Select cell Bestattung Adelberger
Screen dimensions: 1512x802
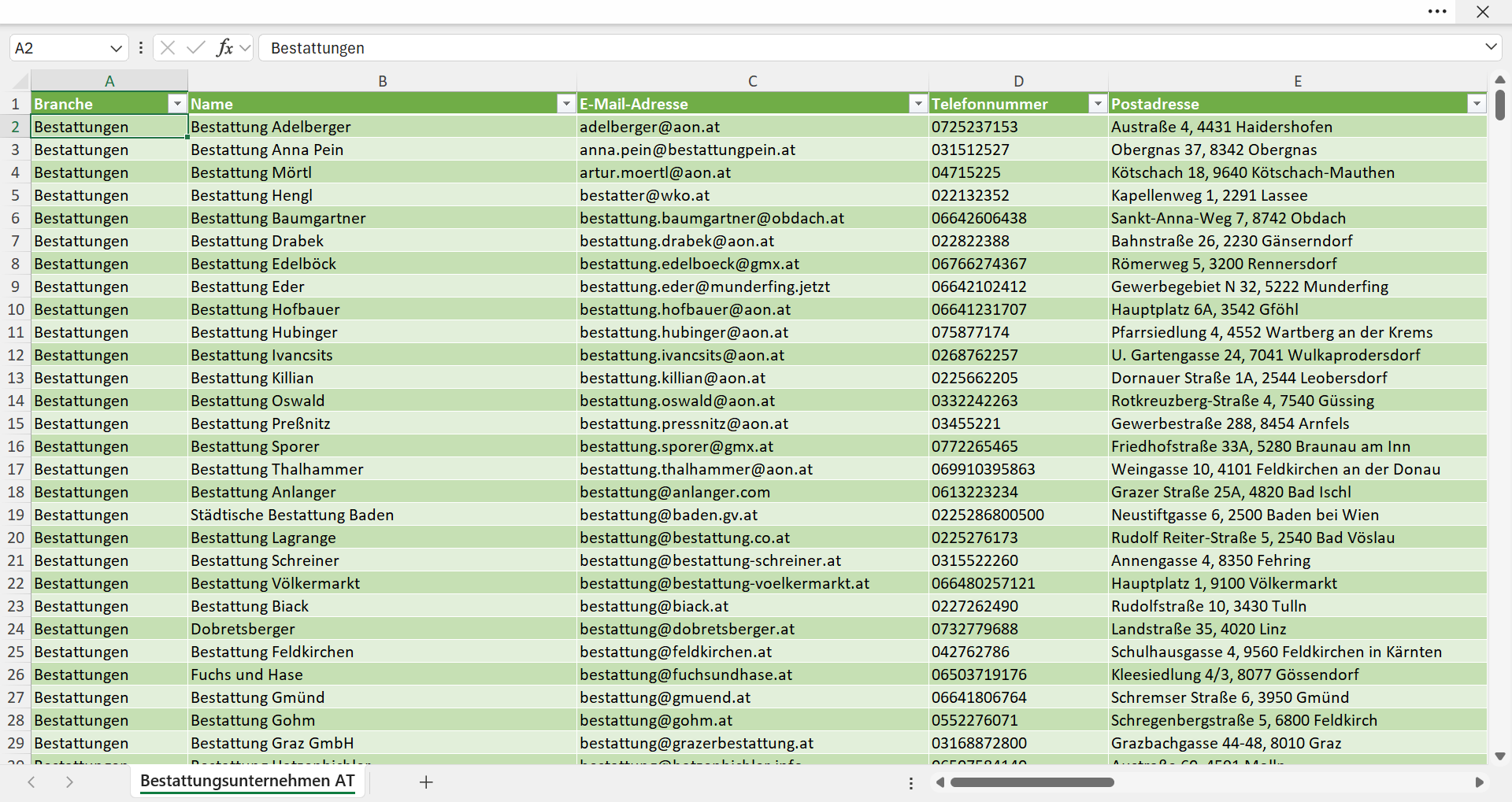point(382,127)
